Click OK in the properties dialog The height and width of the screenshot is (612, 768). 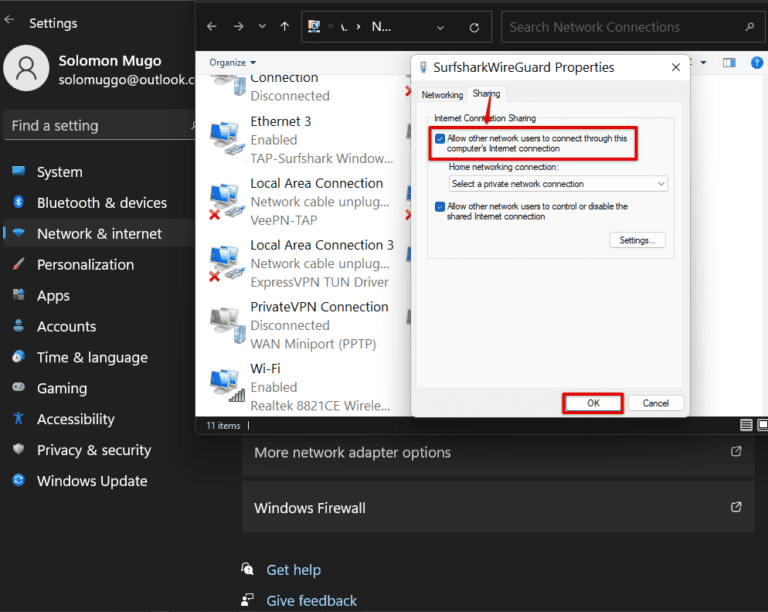point(593,403)
